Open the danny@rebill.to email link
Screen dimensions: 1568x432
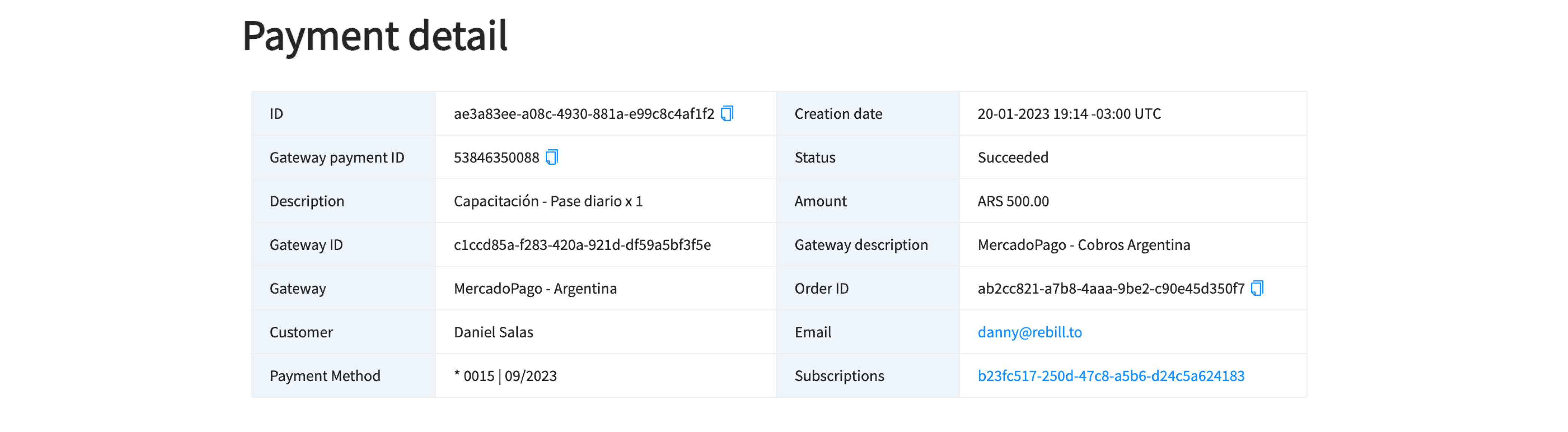pos(1029,332)
